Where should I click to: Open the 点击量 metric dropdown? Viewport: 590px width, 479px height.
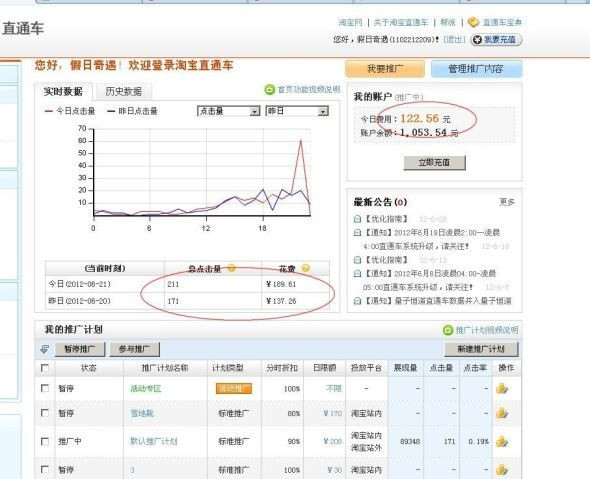[x=229, y=111]
